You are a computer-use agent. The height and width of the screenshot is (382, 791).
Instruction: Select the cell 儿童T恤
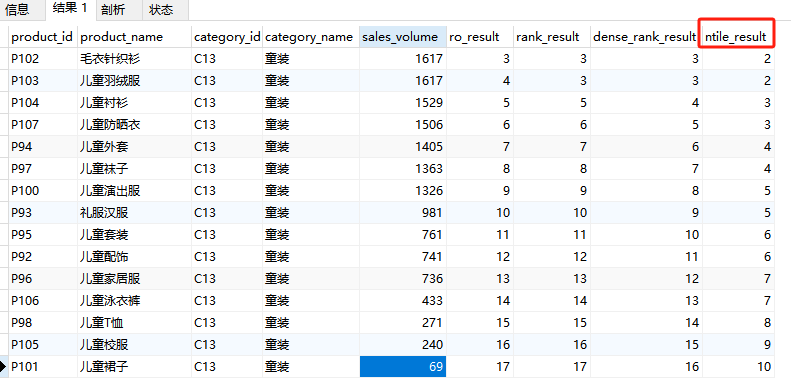(134, 322)
